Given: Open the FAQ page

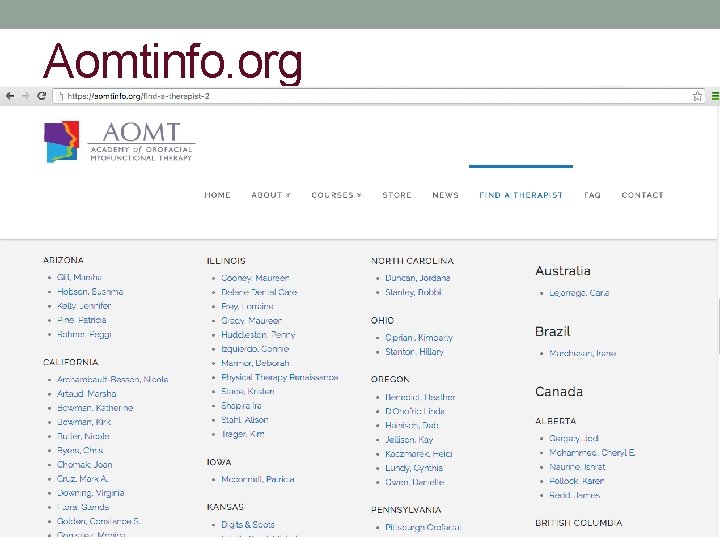Looking at the screenshot, I should 592,195.
